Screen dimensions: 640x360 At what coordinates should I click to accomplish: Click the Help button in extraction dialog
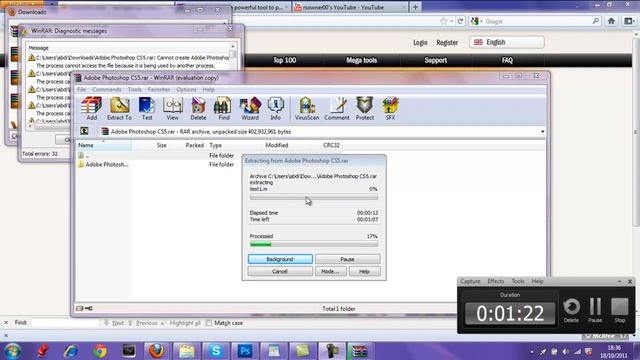pyautogui.click(x=364, y=271)
